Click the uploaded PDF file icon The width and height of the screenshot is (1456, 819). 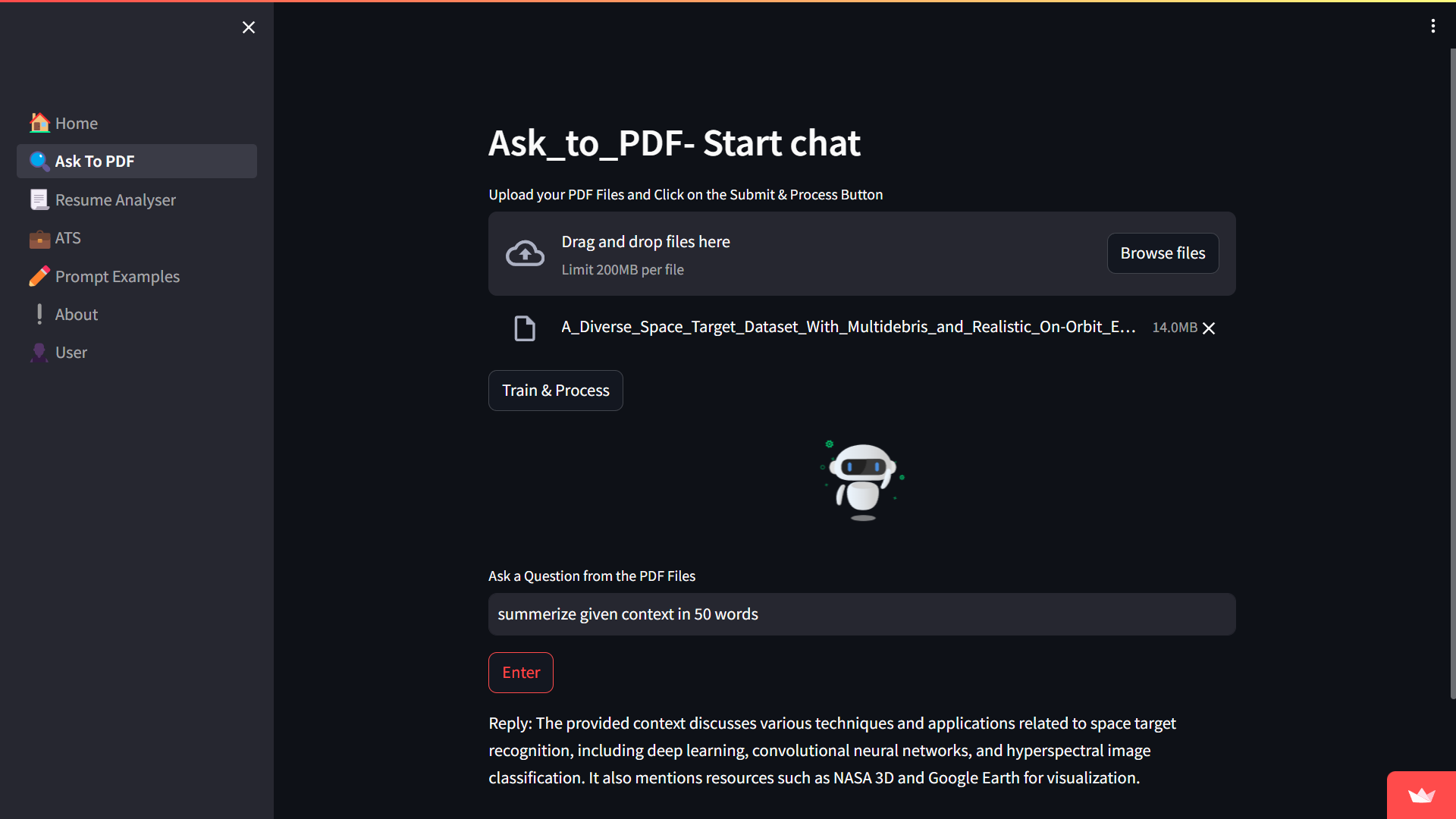[525, 328]
